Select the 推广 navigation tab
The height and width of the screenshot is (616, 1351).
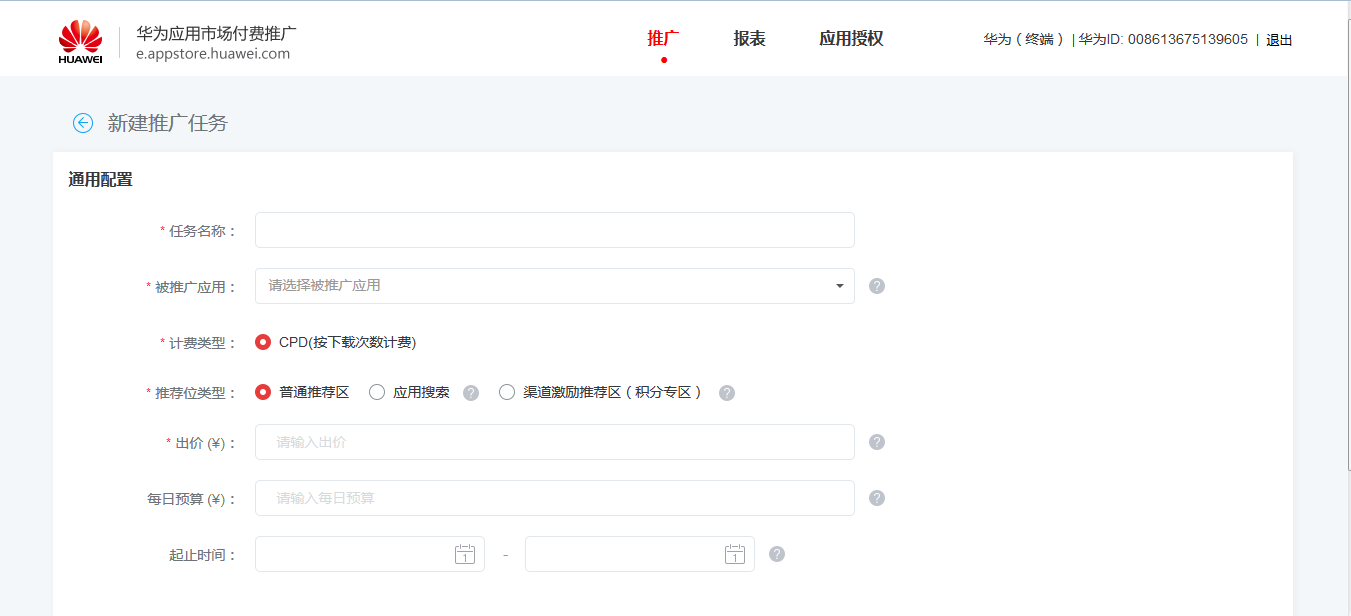coord(663,38)
